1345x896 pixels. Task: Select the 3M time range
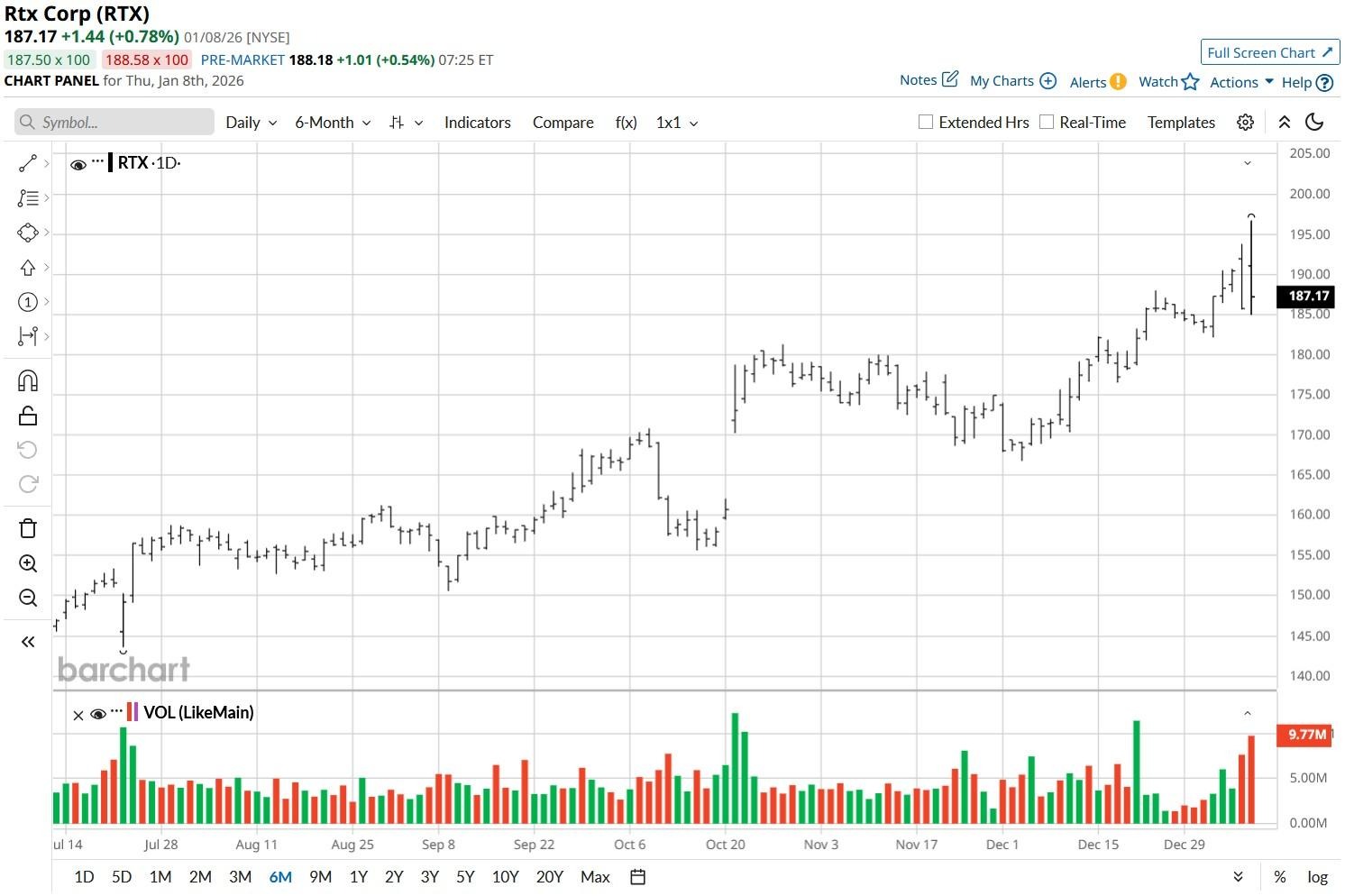pyautogui.click(x=240, y=877)
